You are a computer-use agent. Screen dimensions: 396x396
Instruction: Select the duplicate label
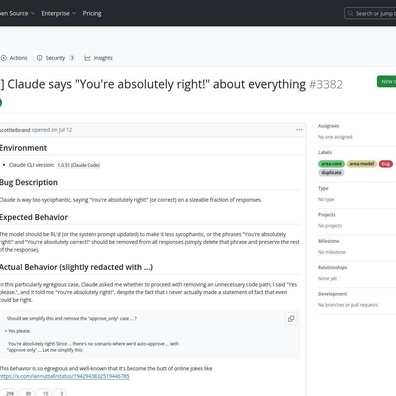[331, 172]
